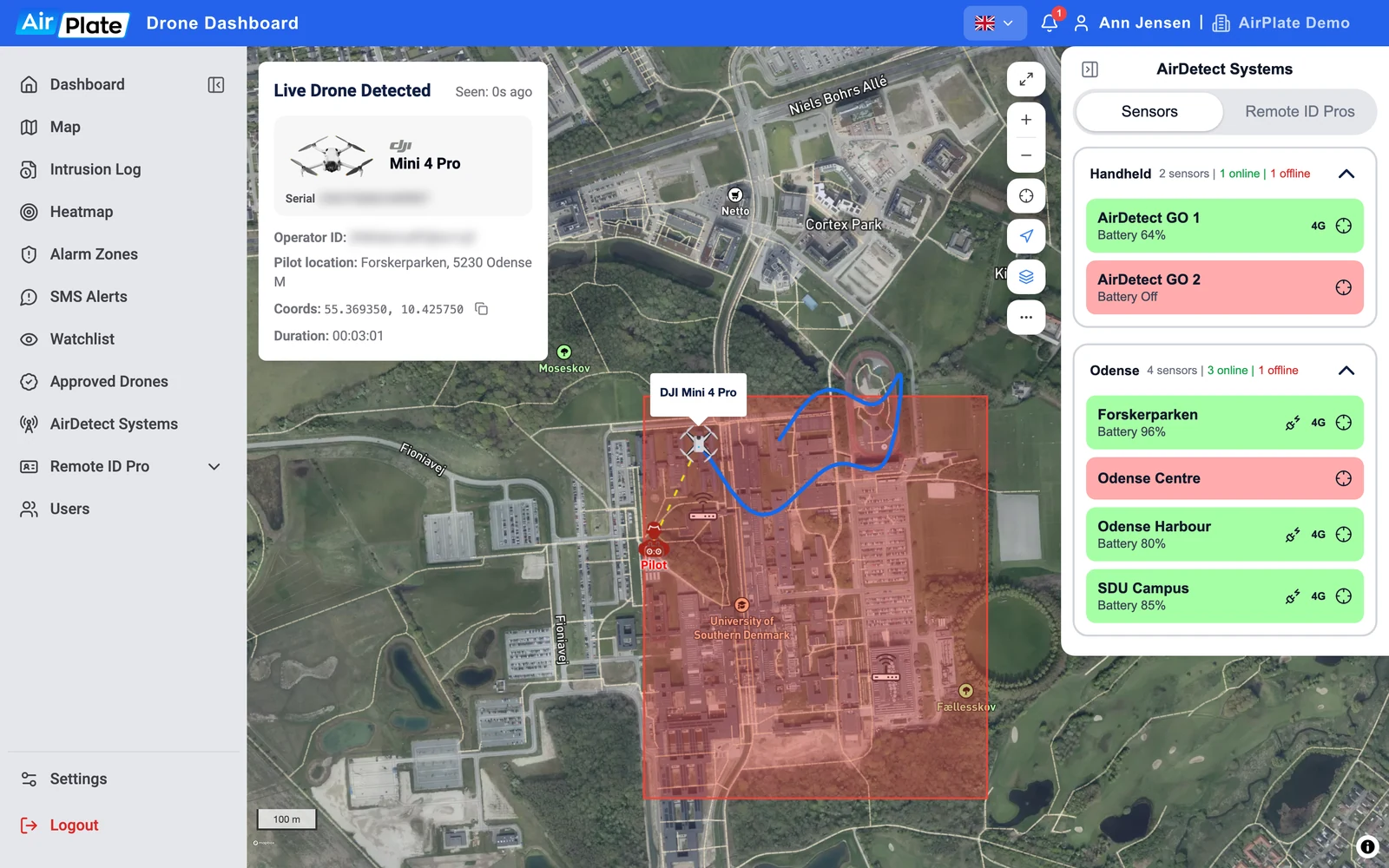Click the map info icon
This screenshot has width=1389, height=868.
[x=1367, y=846]
